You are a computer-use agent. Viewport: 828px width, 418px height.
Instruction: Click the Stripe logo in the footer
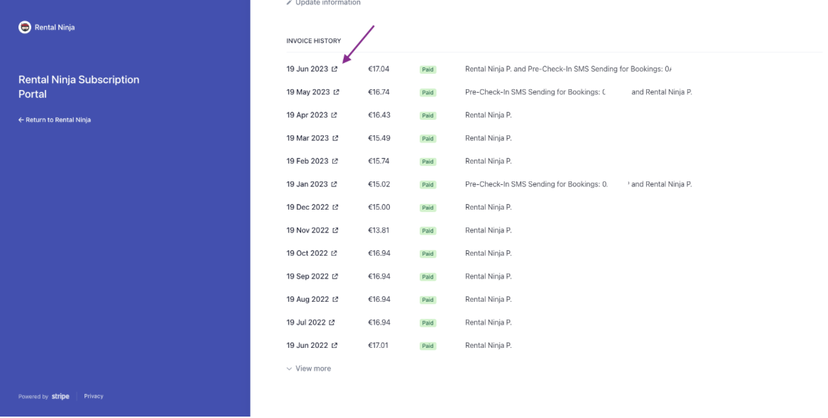pos(60,396)
